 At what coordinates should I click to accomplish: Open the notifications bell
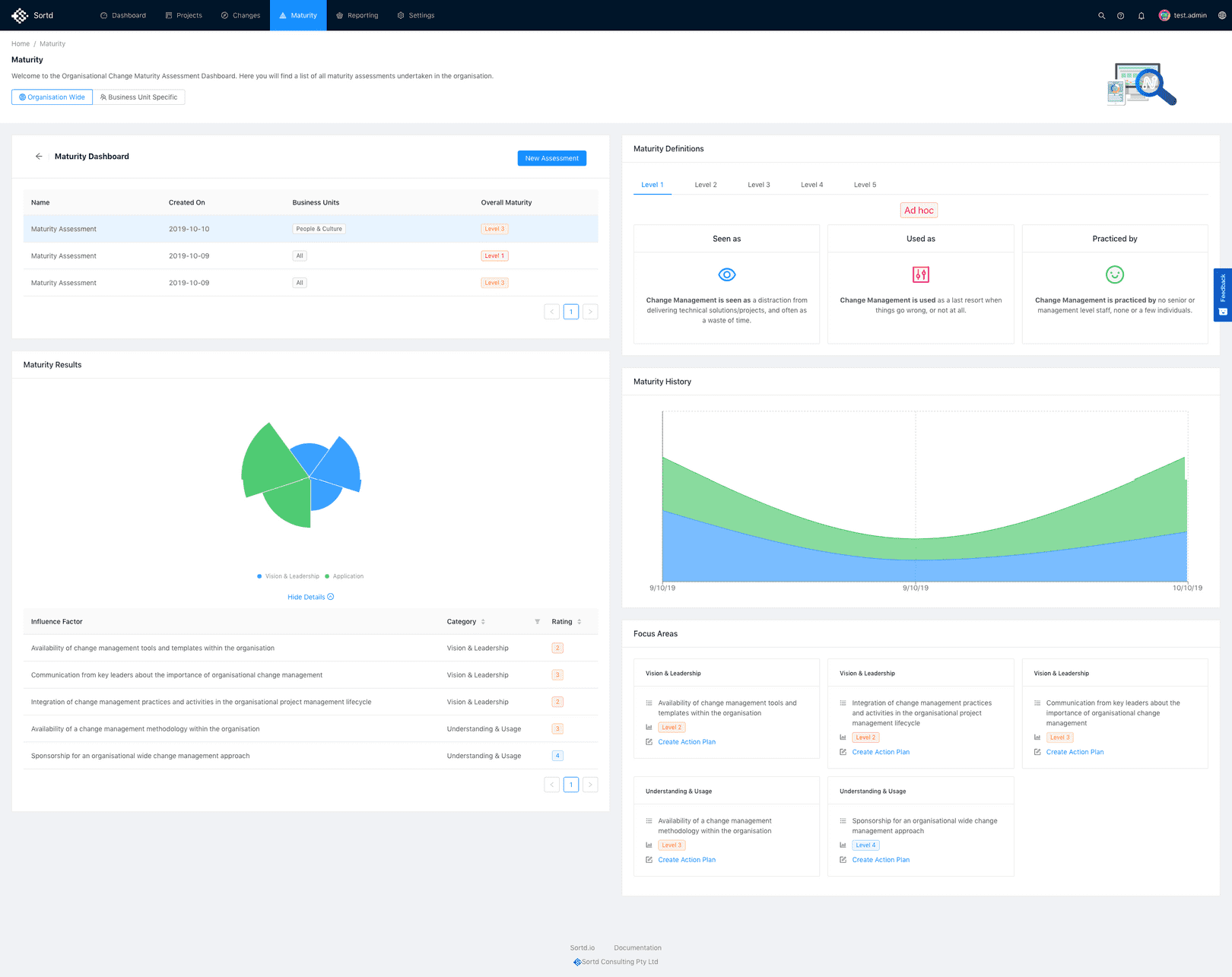pos(1141,16)
